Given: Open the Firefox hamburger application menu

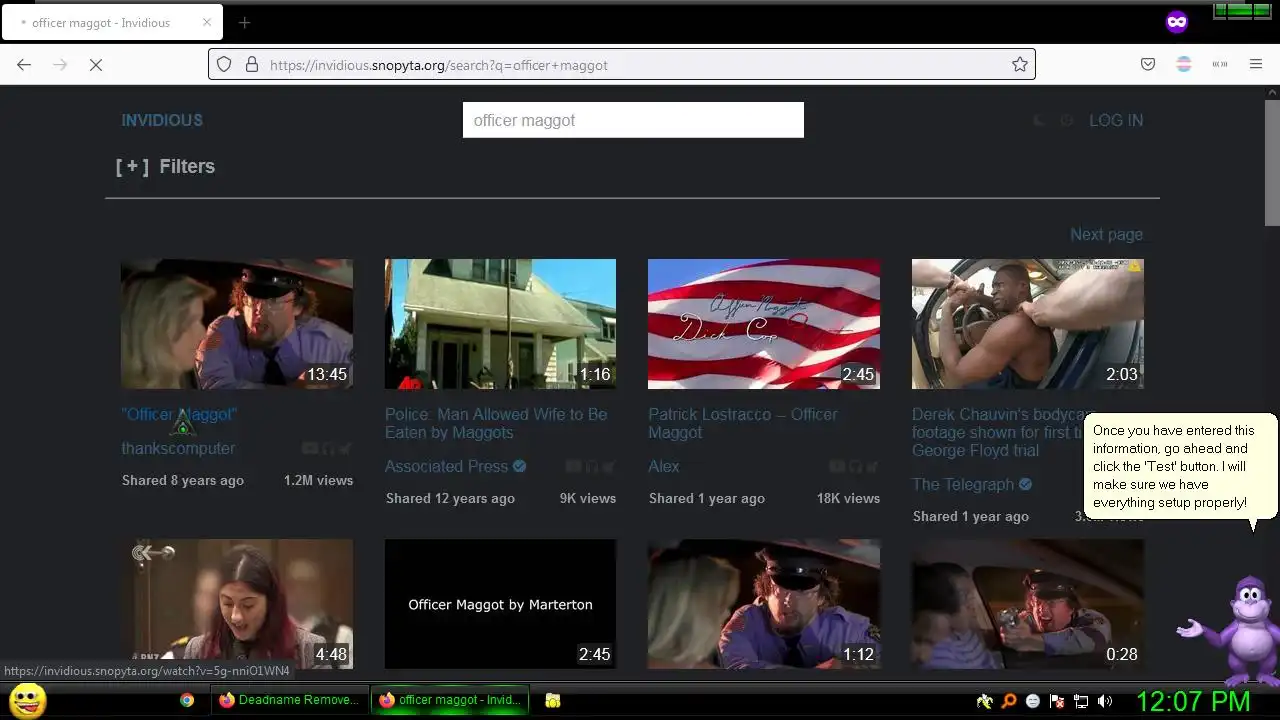Looking at the screenshot, I should click(1256, 64).
